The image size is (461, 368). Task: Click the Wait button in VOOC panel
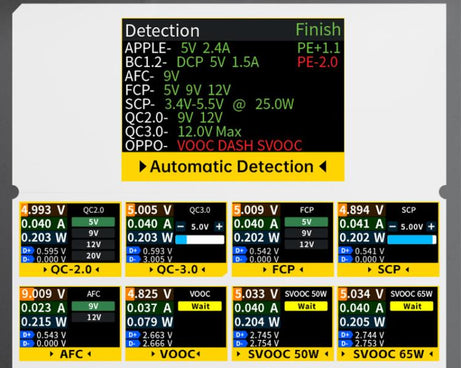point(200,306)
